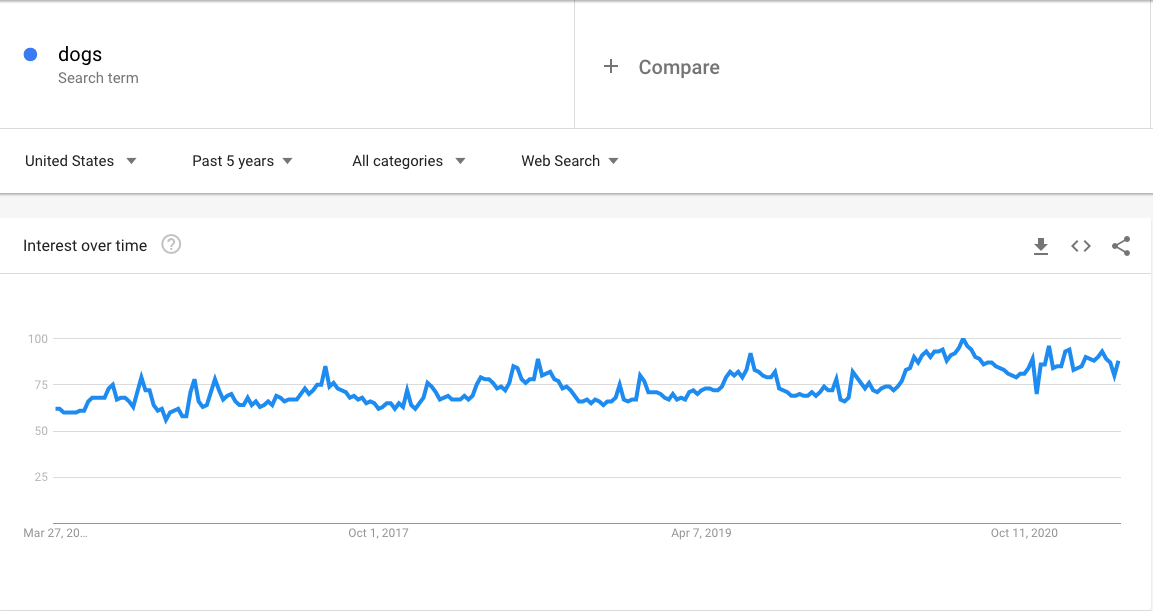Image resolution: width=1153 pixels, height=611 pixels.
Task: Select the Oct 11, 2020 axis label
Action: 1024,533
